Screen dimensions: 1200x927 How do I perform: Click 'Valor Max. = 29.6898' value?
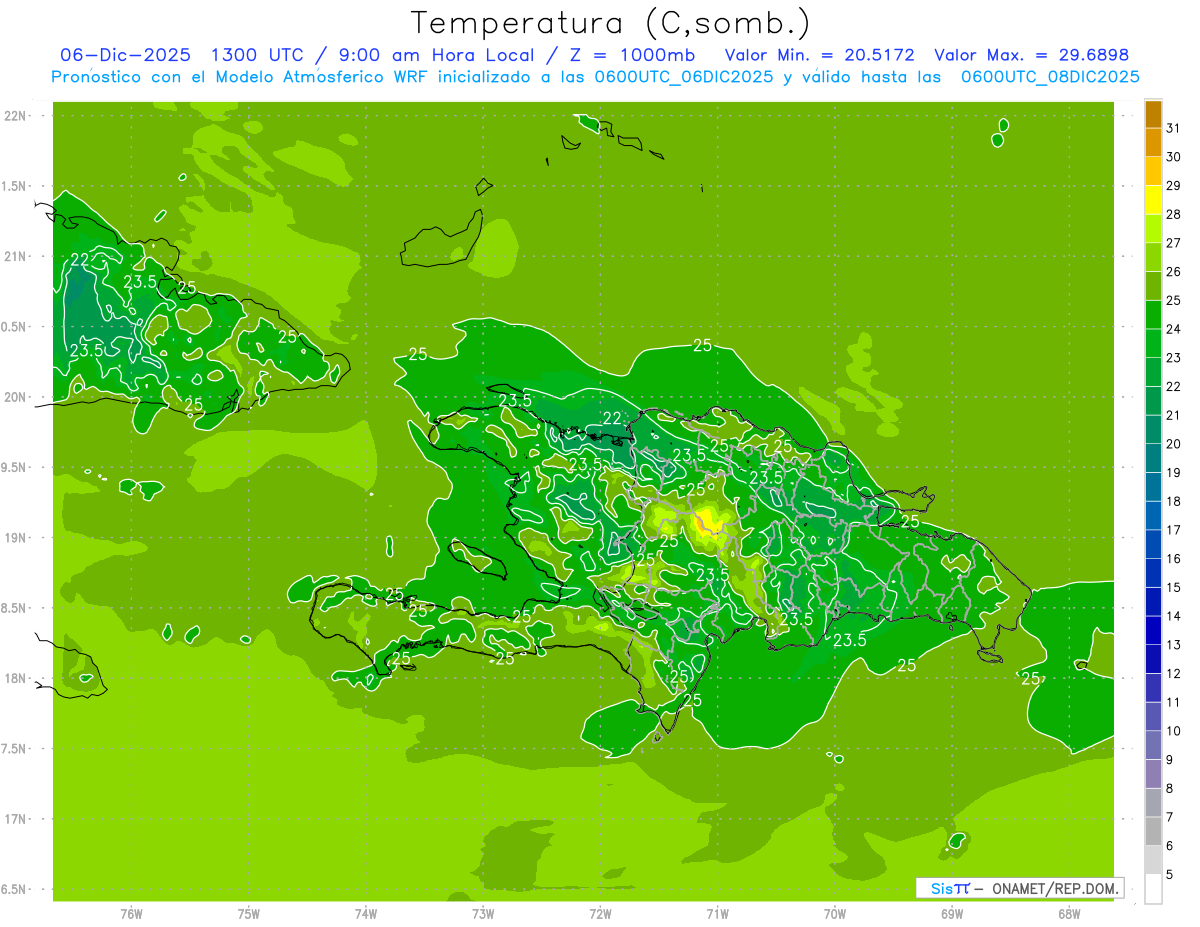1031,55
